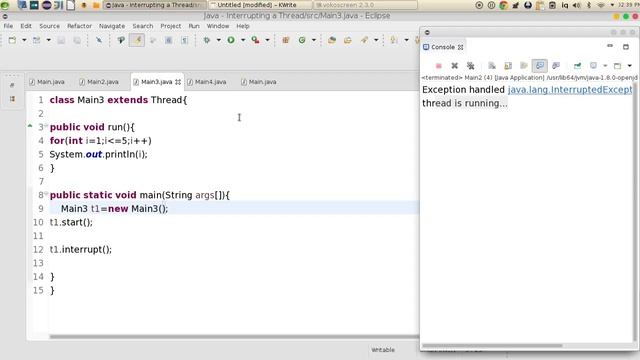Toggle Scroll Lock in Console toolbar
This screenshot has width=640, height=360.
[x=508, y=66]
